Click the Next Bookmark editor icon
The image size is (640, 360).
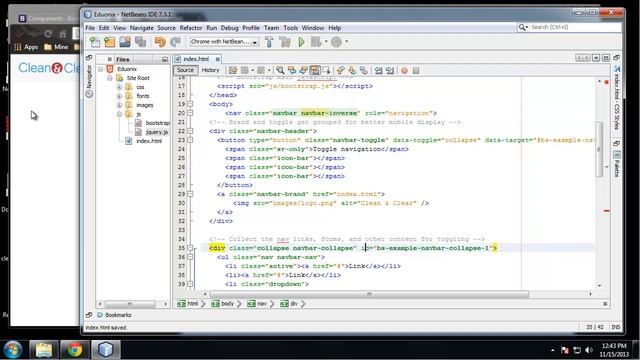click(x=352, y=71)
